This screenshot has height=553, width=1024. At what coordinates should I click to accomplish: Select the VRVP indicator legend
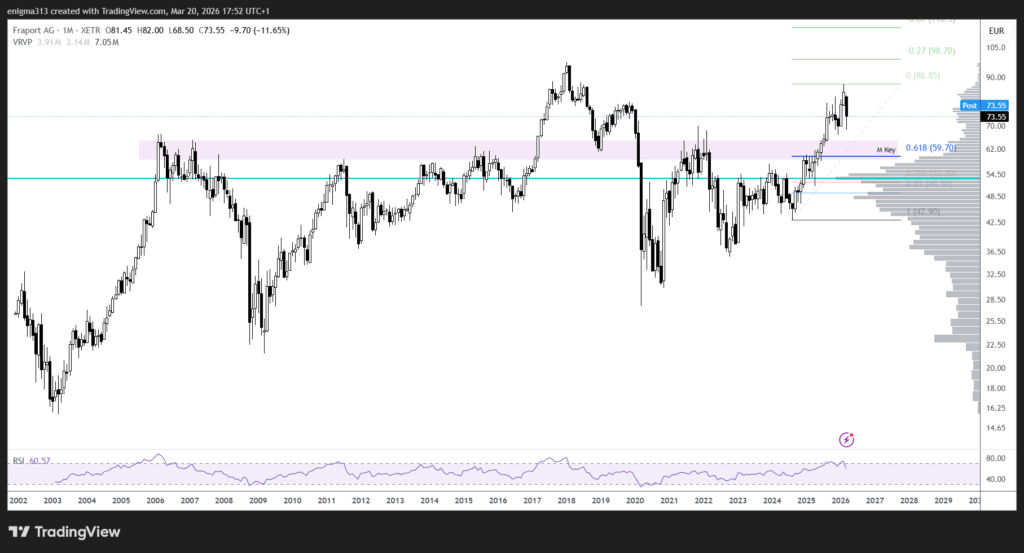[x=22, y=42]
